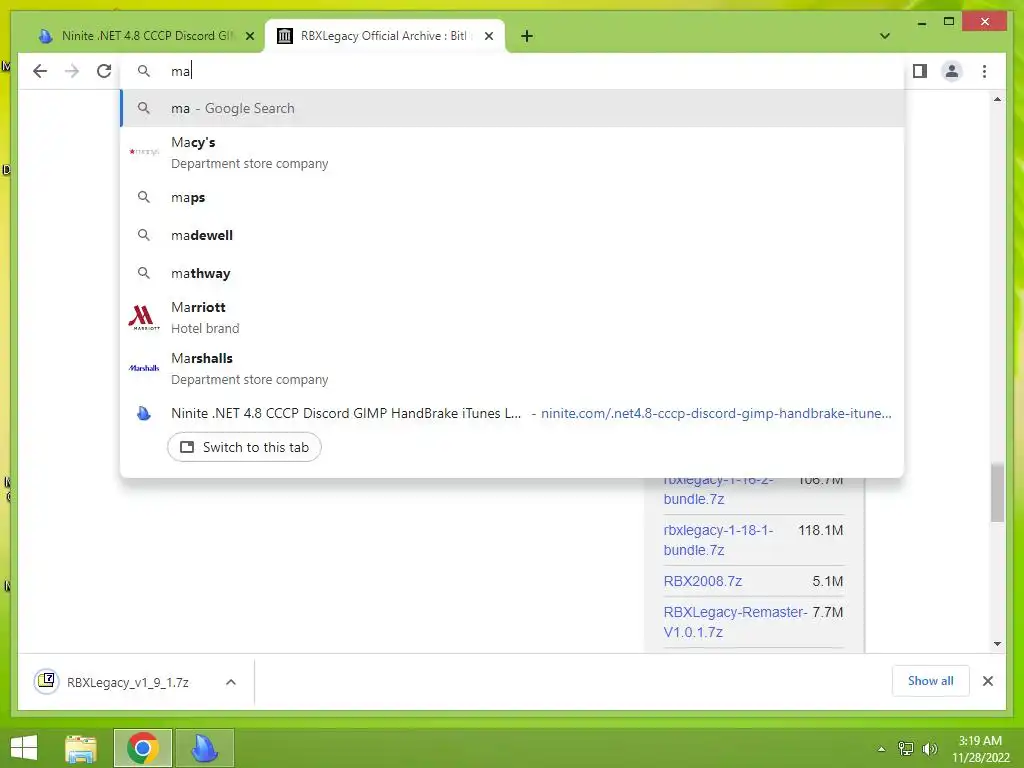Click the magnifier icon beside 'mathway'
The image size is (1024, 768).
tap(144, 273)
